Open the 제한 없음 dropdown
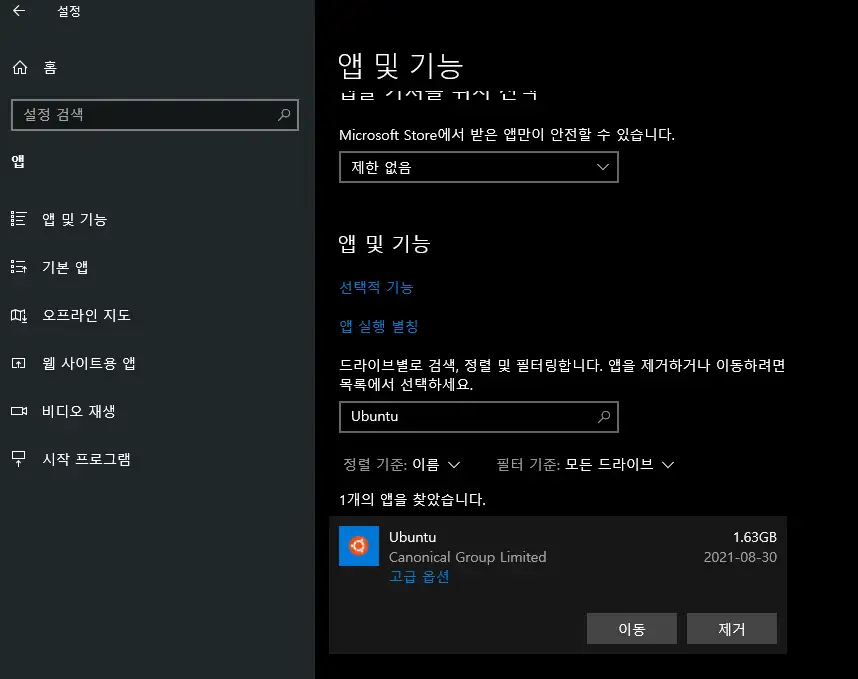 pos(479,167)
